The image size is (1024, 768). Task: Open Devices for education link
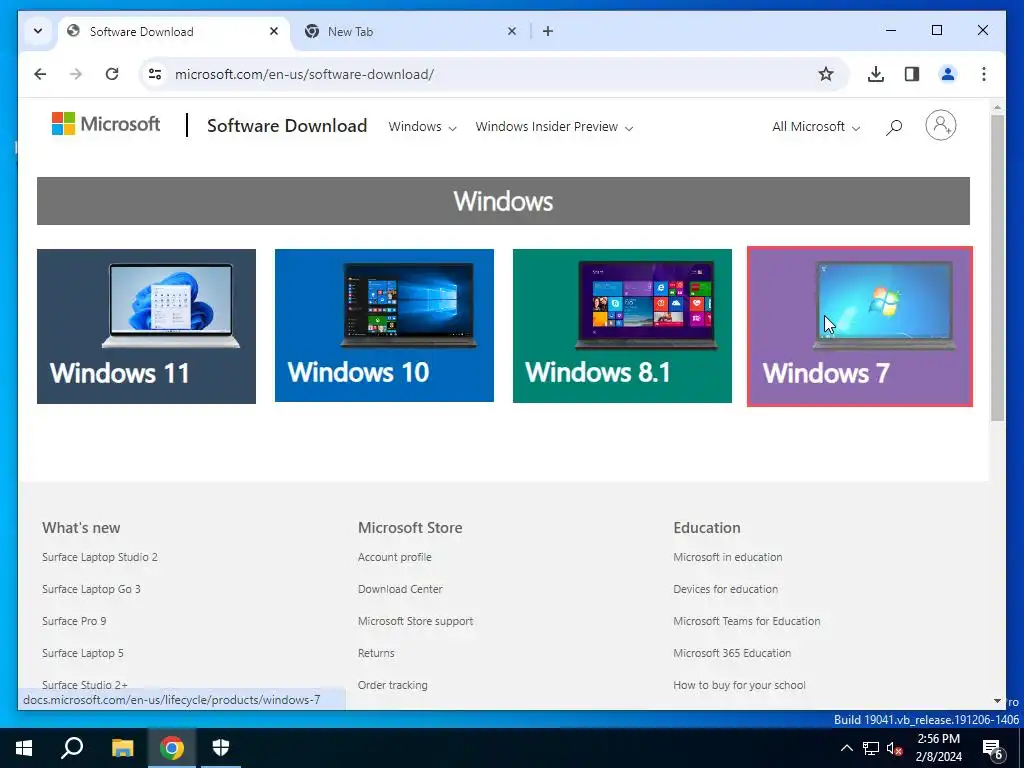(x=726, y=589)
